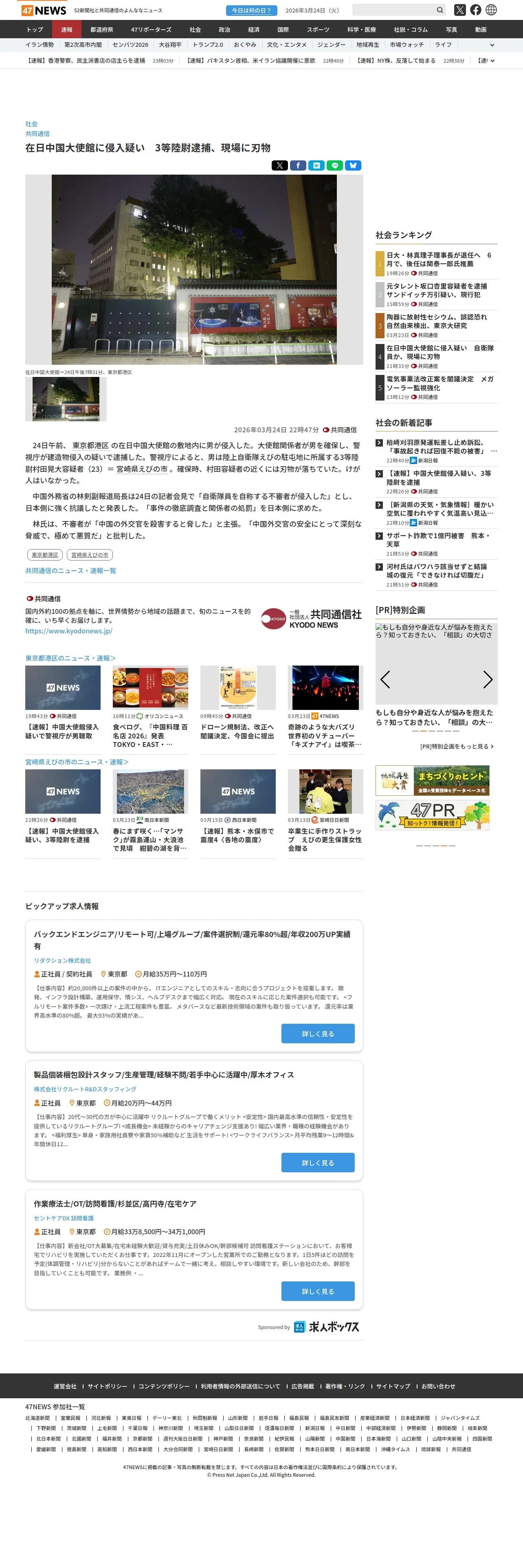
Task: Open the ドローン規制法 article card image
Action: [238, 688]
